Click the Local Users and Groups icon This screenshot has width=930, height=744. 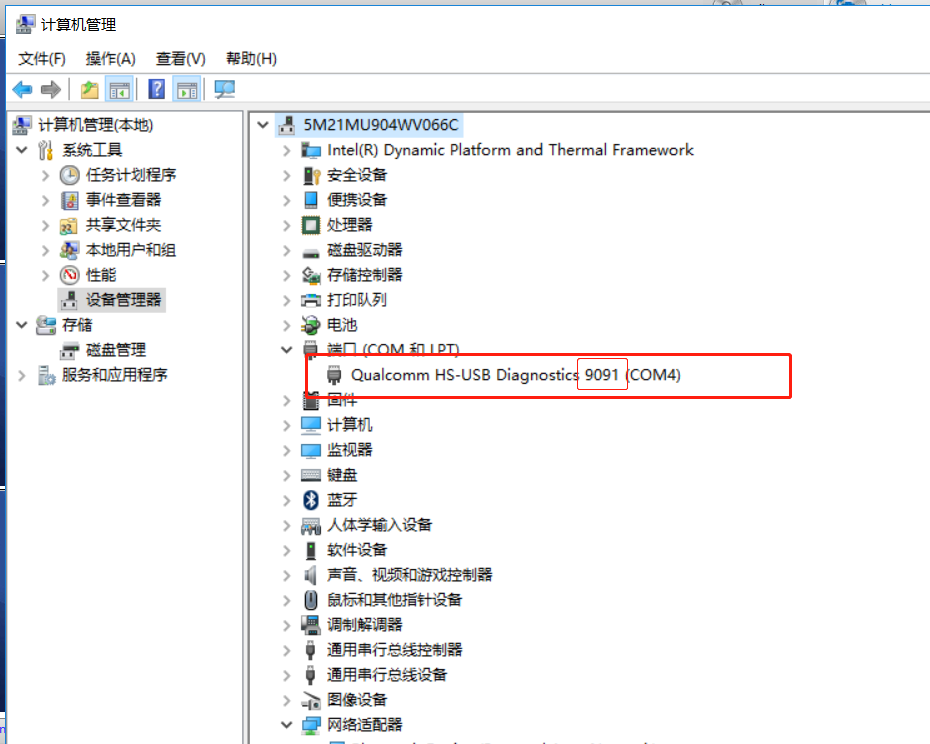point(69,250)
